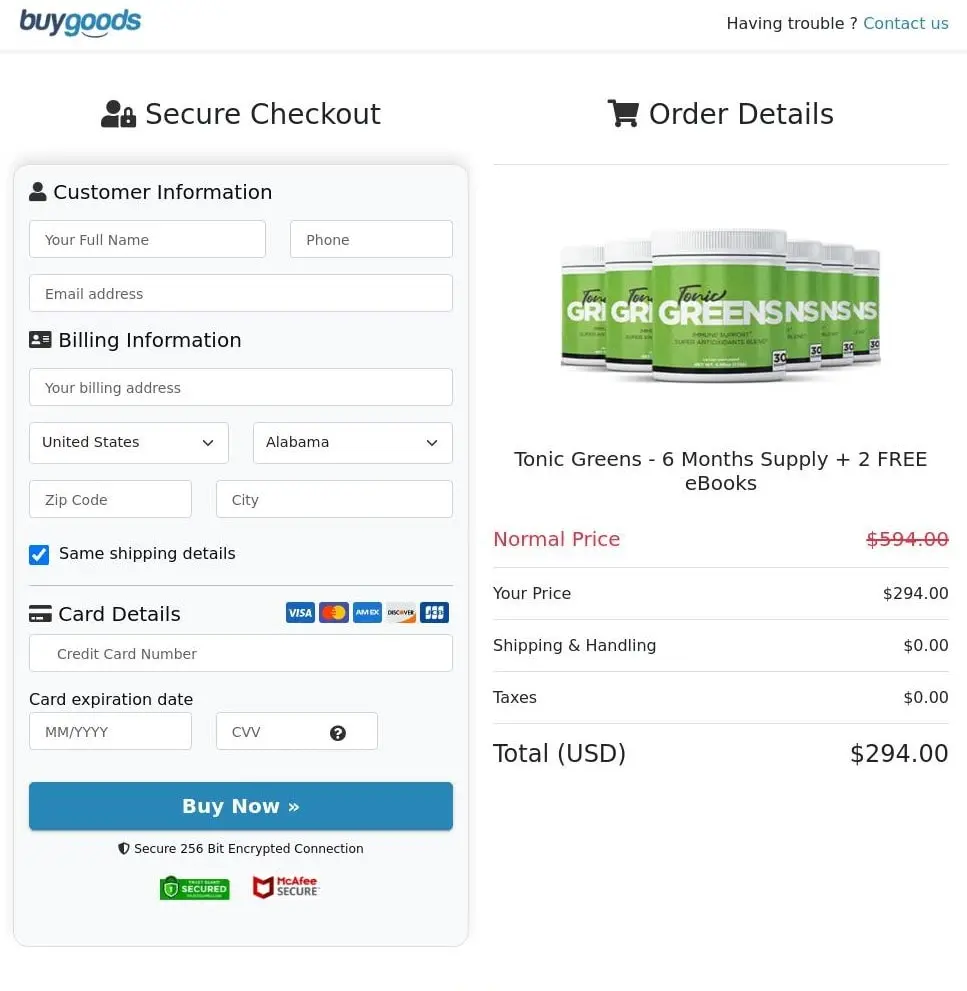Screen dimensions: 967x991
Task: Click the JCB payment icon
Action: coord(434,612)
